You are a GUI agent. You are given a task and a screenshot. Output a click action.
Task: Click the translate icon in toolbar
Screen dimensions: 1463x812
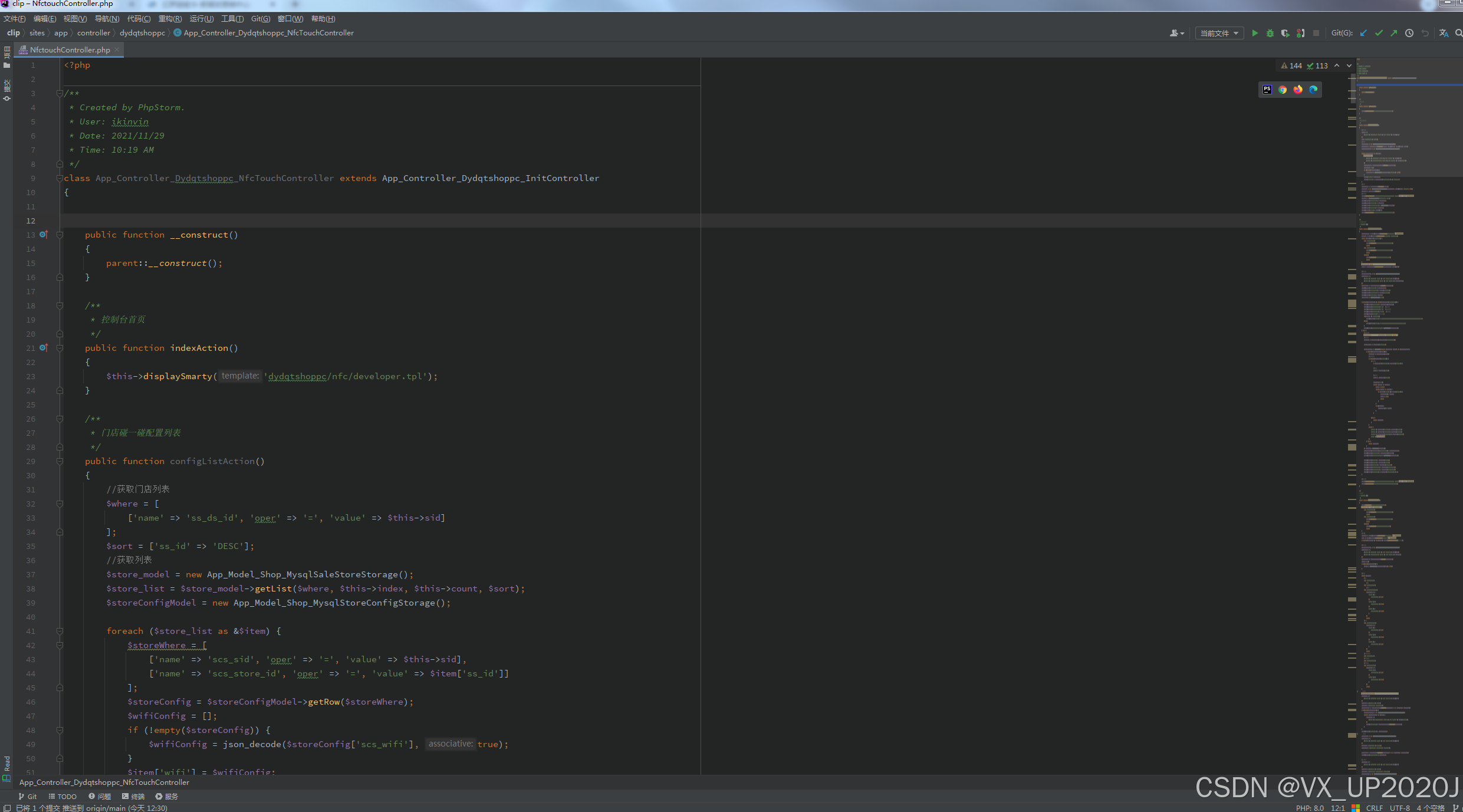(1444, 33)
